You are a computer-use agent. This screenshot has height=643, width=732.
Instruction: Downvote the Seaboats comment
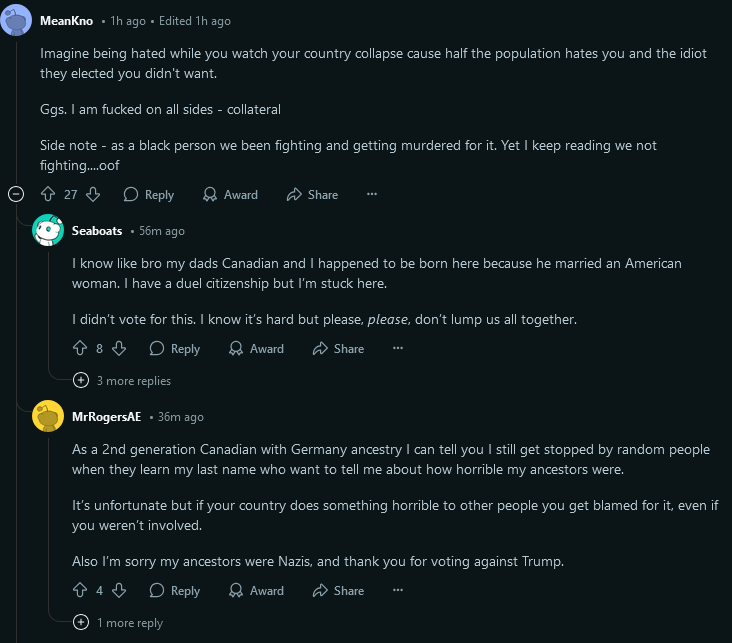click(x=119, y=348)
